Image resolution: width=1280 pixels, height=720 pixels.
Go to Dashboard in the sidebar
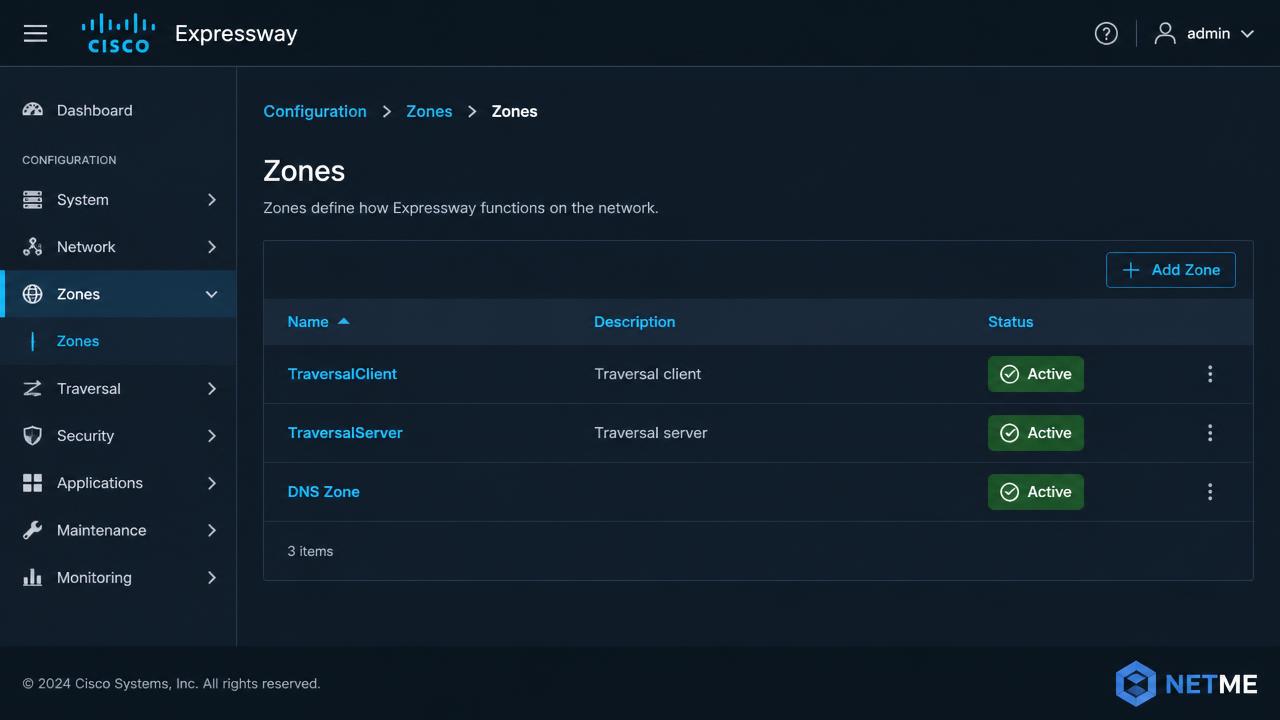point(118,110)
